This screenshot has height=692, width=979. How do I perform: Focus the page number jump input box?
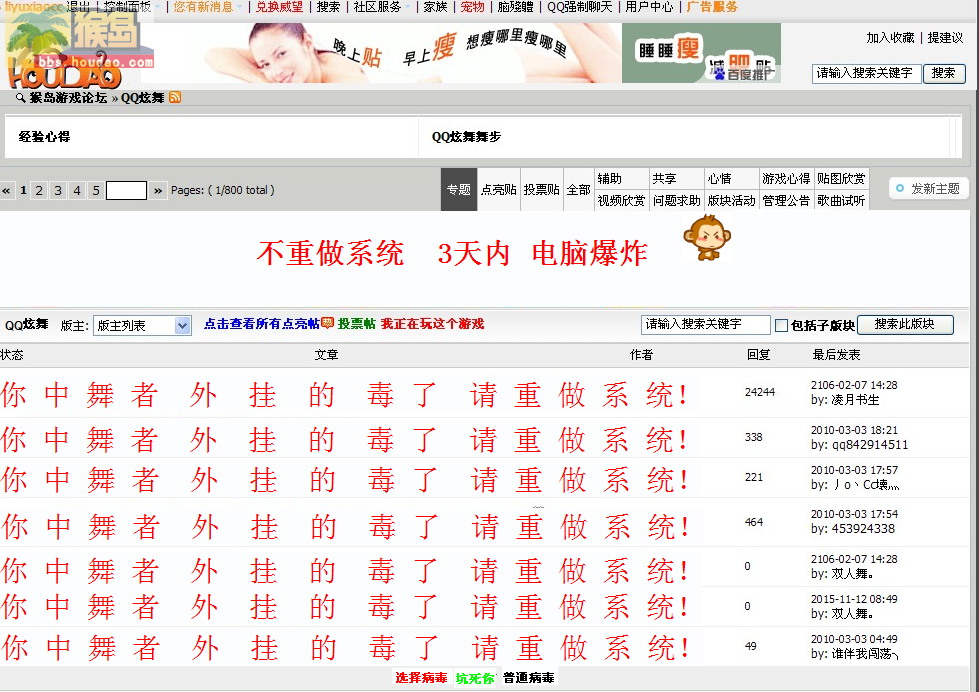pos(126,190)
